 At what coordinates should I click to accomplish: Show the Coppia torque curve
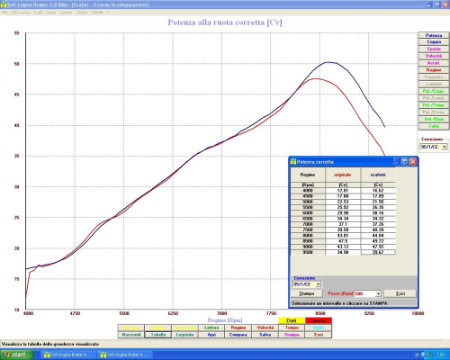[433, 42]
